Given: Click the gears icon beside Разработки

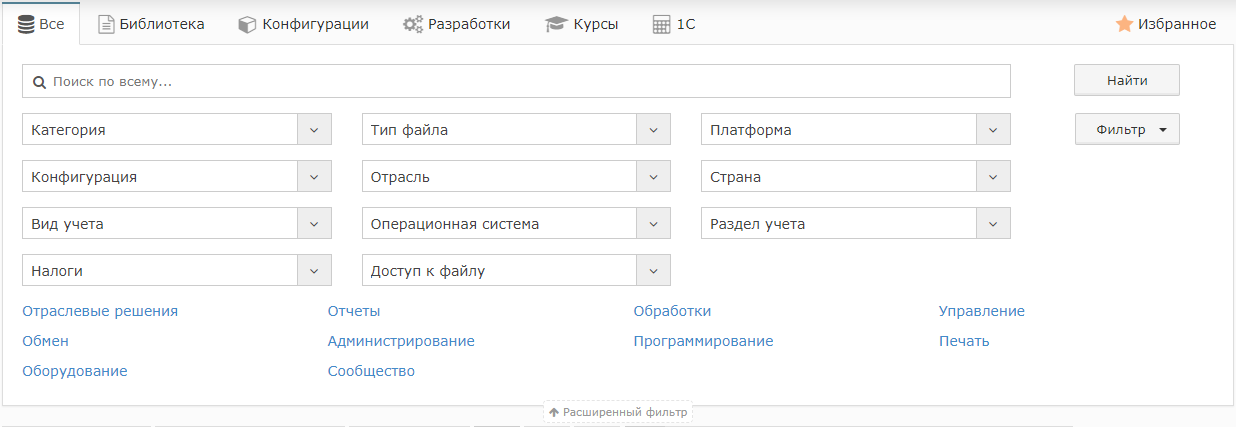Looking at the screenshot, I should 413,24.
